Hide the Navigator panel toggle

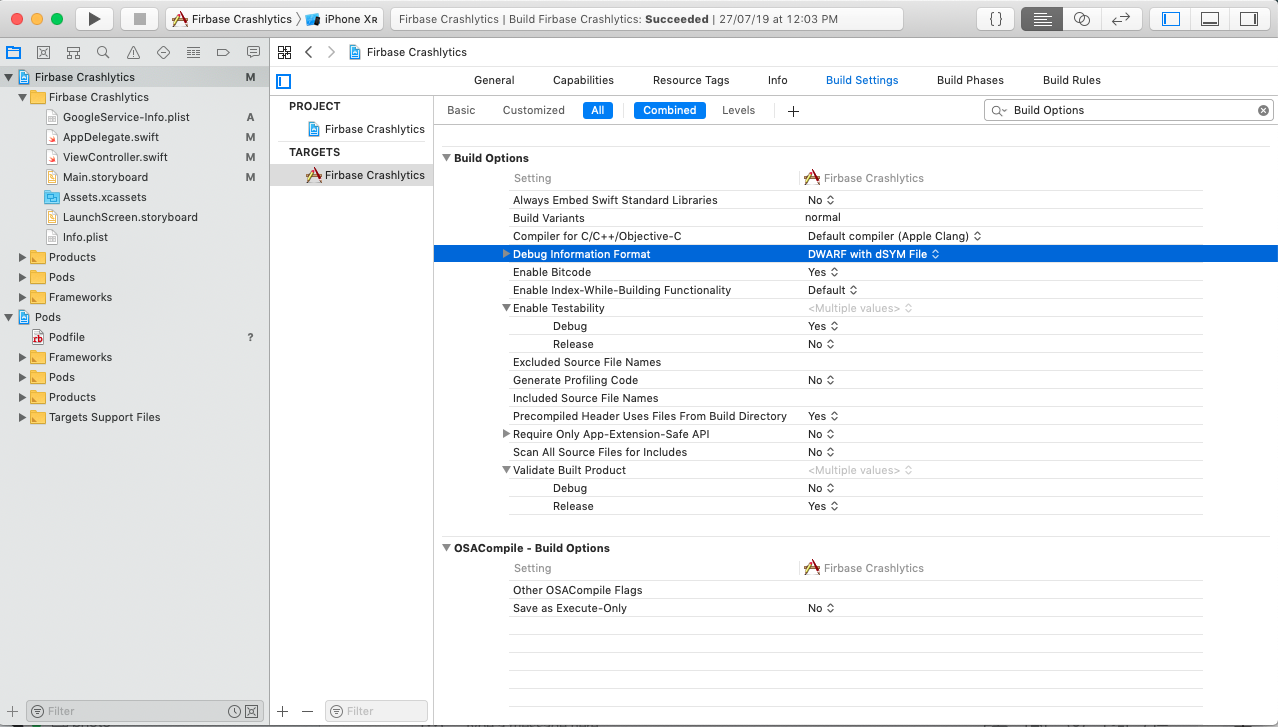click(x=1171, y=19)
